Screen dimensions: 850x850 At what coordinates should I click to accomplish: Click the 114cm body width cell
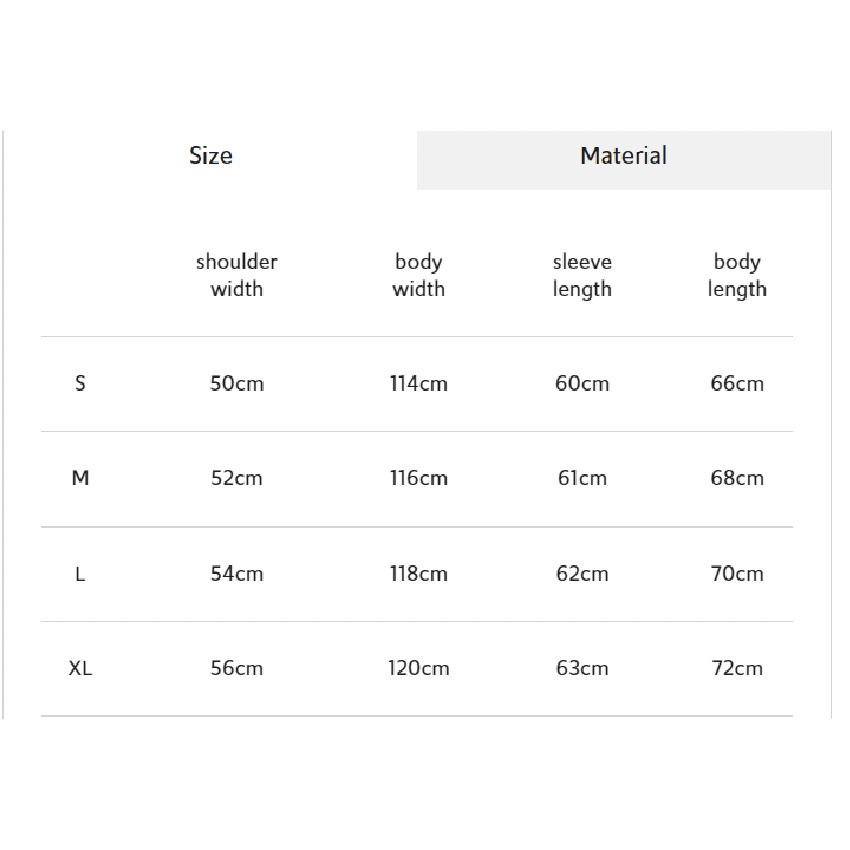pyautogui.click(x=419, y=383)
